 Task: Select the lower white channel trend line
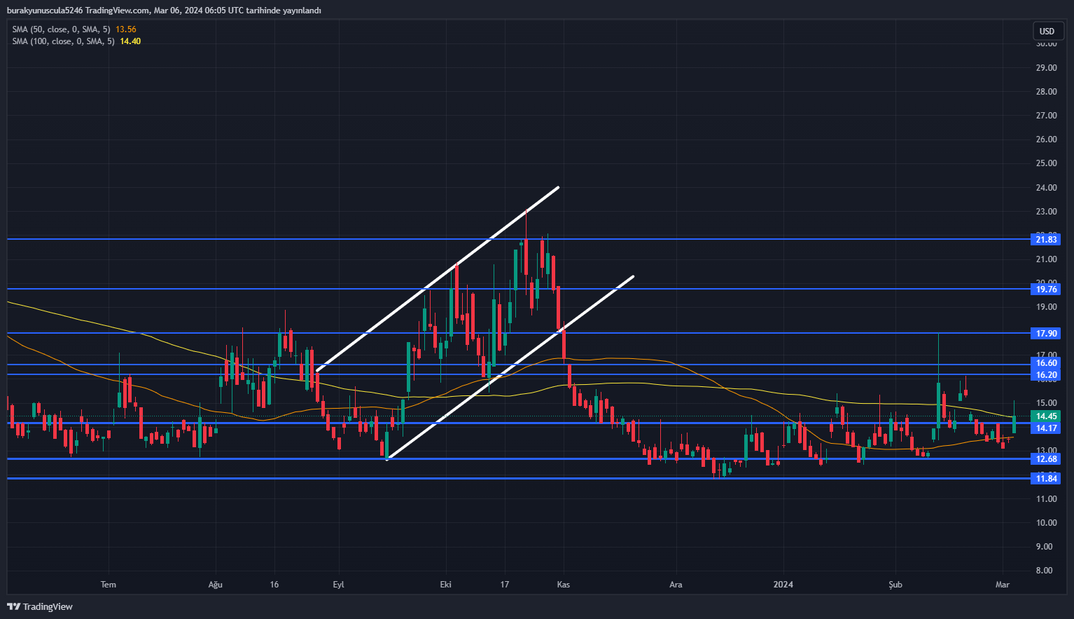[x=510, y=367]
